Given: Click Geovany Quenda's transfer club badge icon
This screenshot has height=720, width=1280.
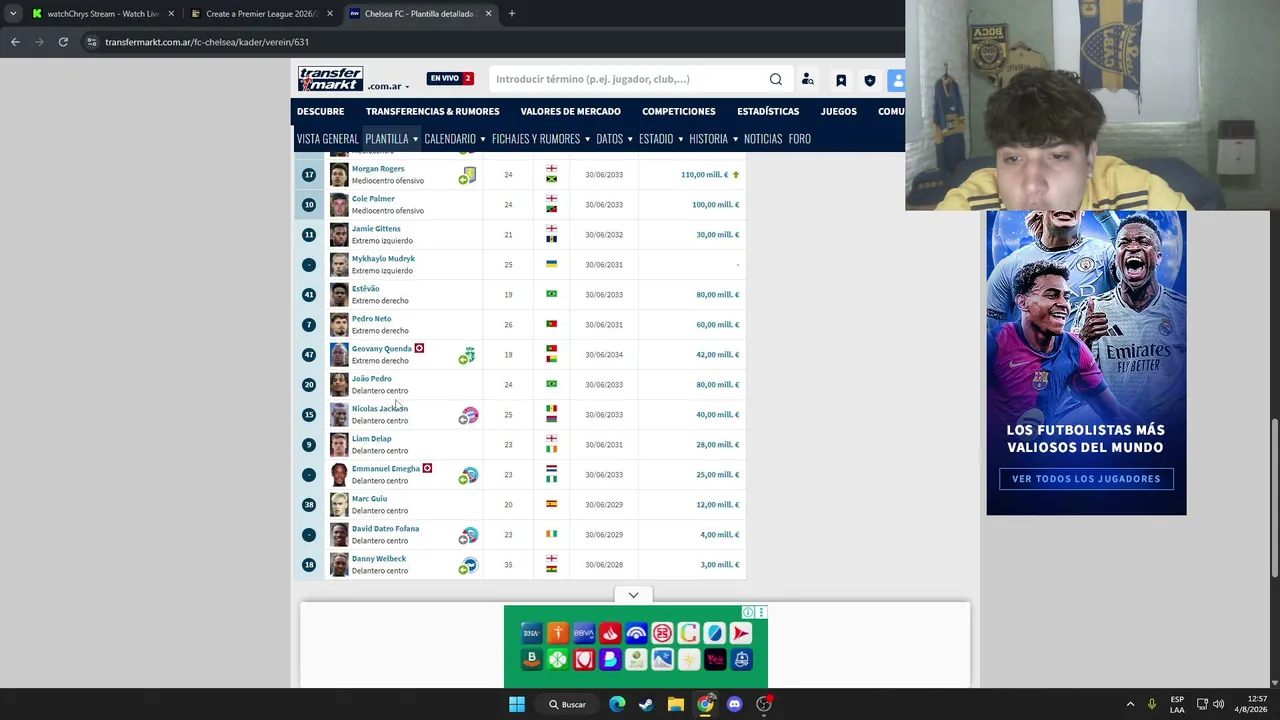Looking at the screenshot, I should pyautogui.click(x=468, y=355).
